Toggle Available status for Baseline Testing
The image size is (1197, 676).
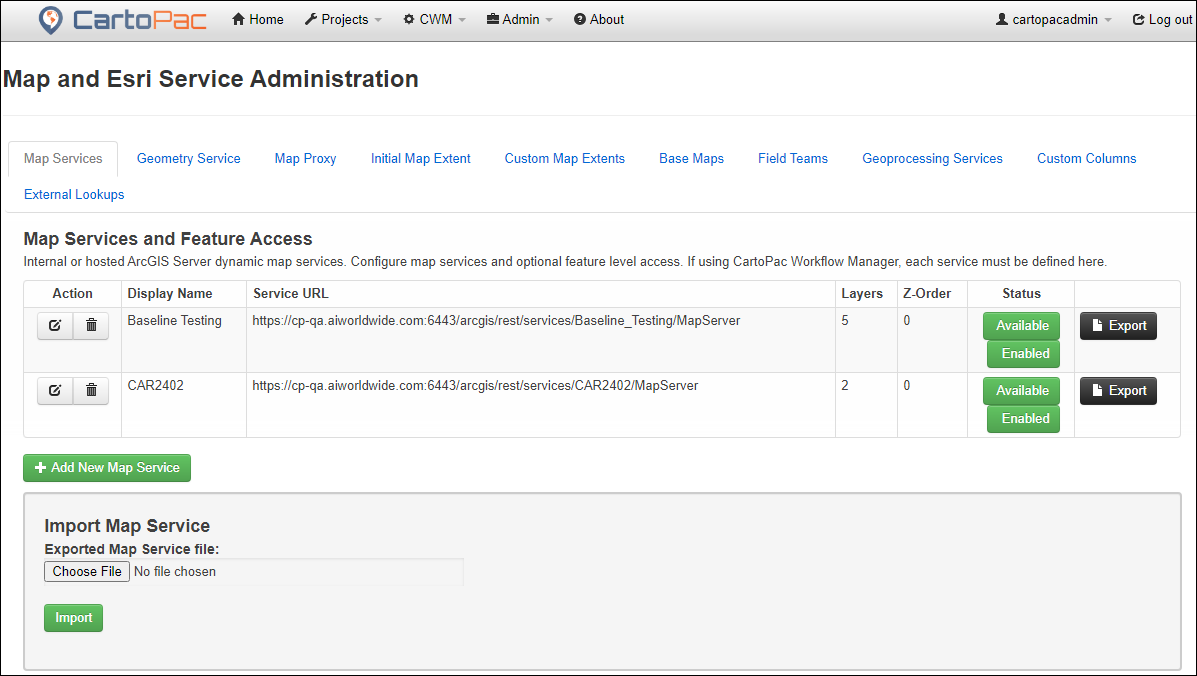click(1021, 326)
